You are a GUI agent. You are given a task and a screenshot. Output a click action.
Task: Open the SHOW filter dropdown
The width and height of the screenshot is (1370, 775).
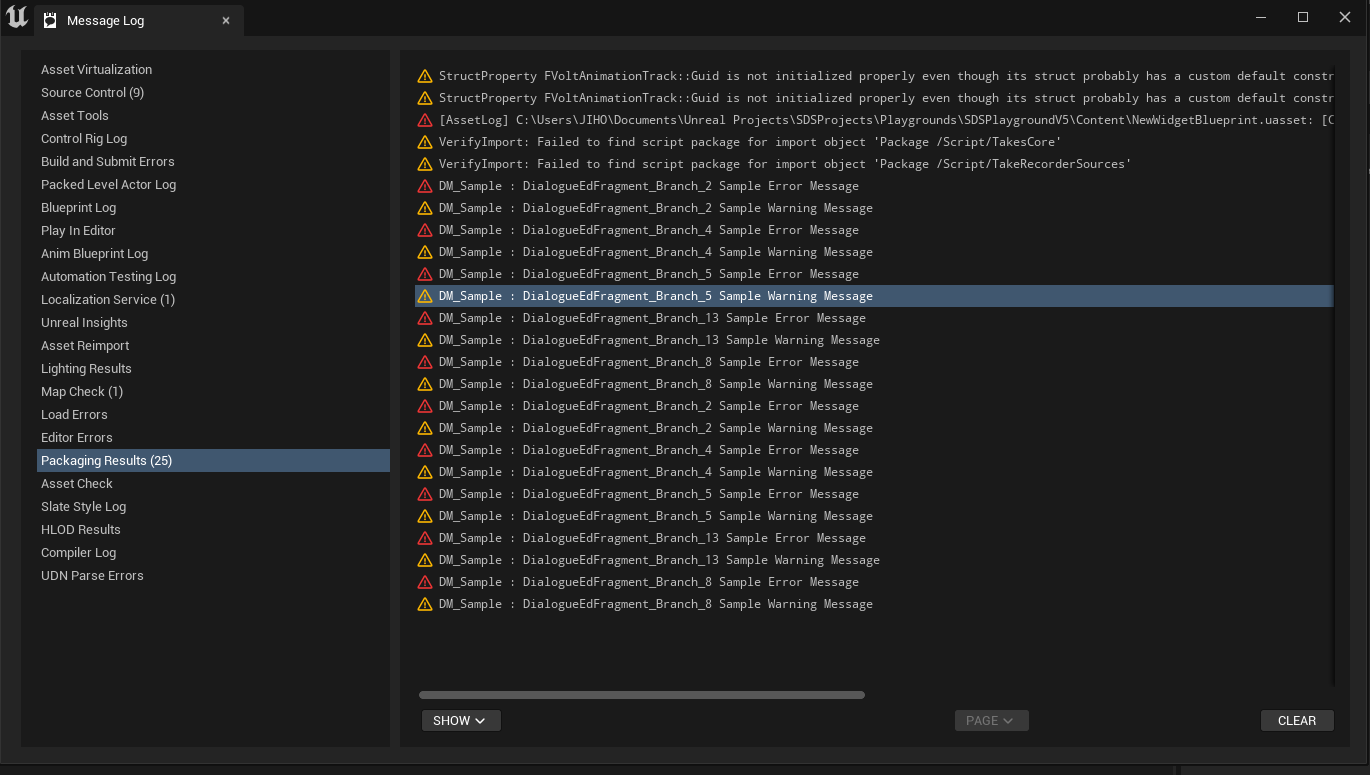(x=460, y=721)
